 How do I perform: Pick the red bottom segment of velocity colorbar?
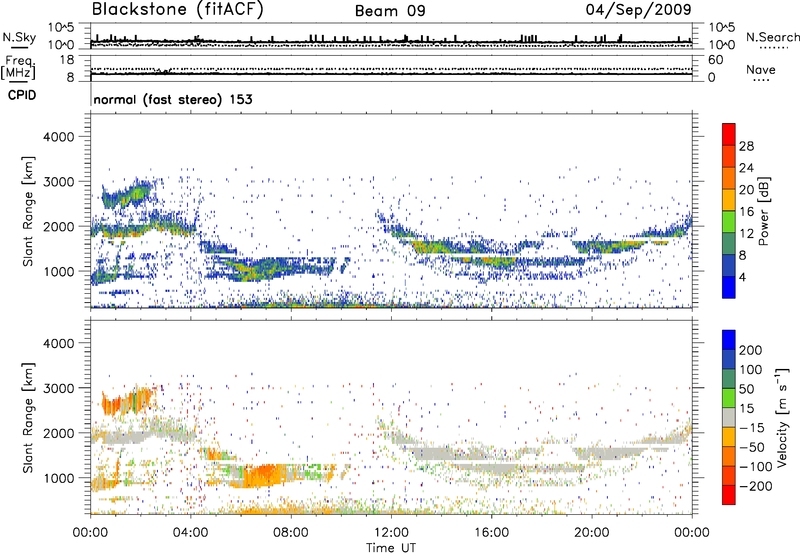[729, 495]
